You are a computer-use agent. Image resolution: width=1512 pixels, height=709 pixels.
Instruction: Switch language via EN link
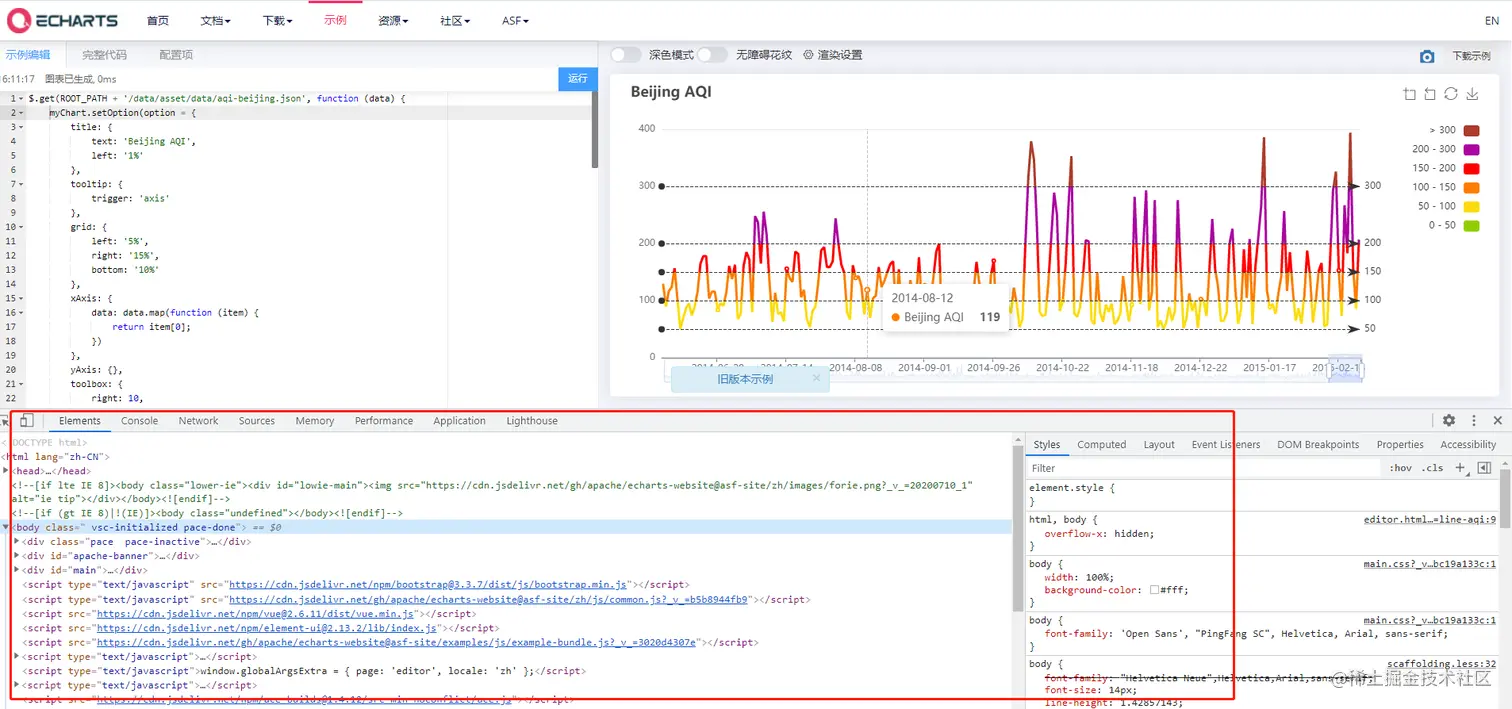click(1491, 21)
